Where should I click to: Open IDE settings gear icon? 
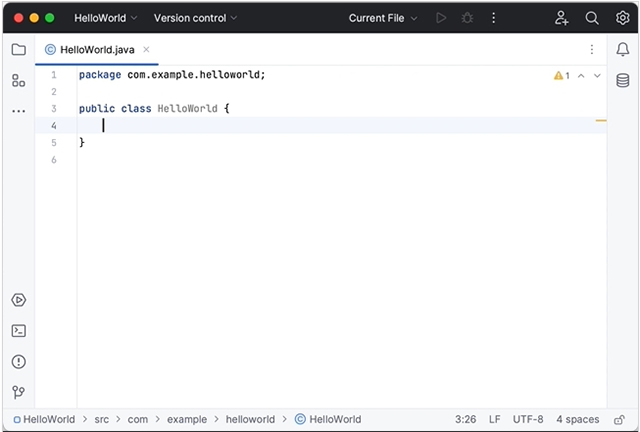622,18
